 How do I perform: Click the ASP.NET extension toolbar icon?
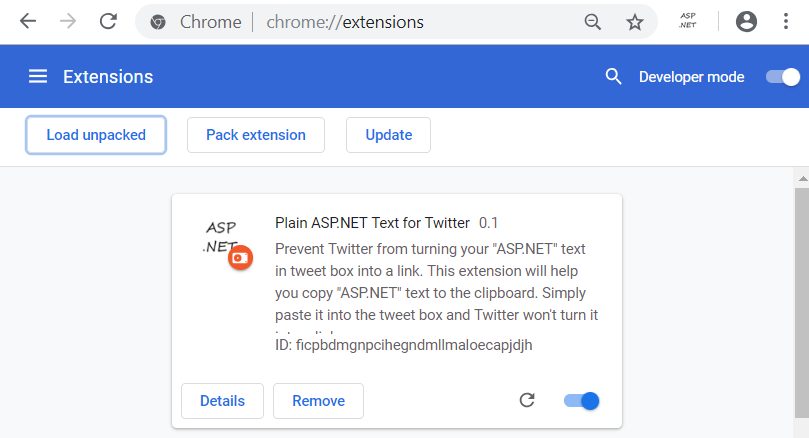point(687,21)
